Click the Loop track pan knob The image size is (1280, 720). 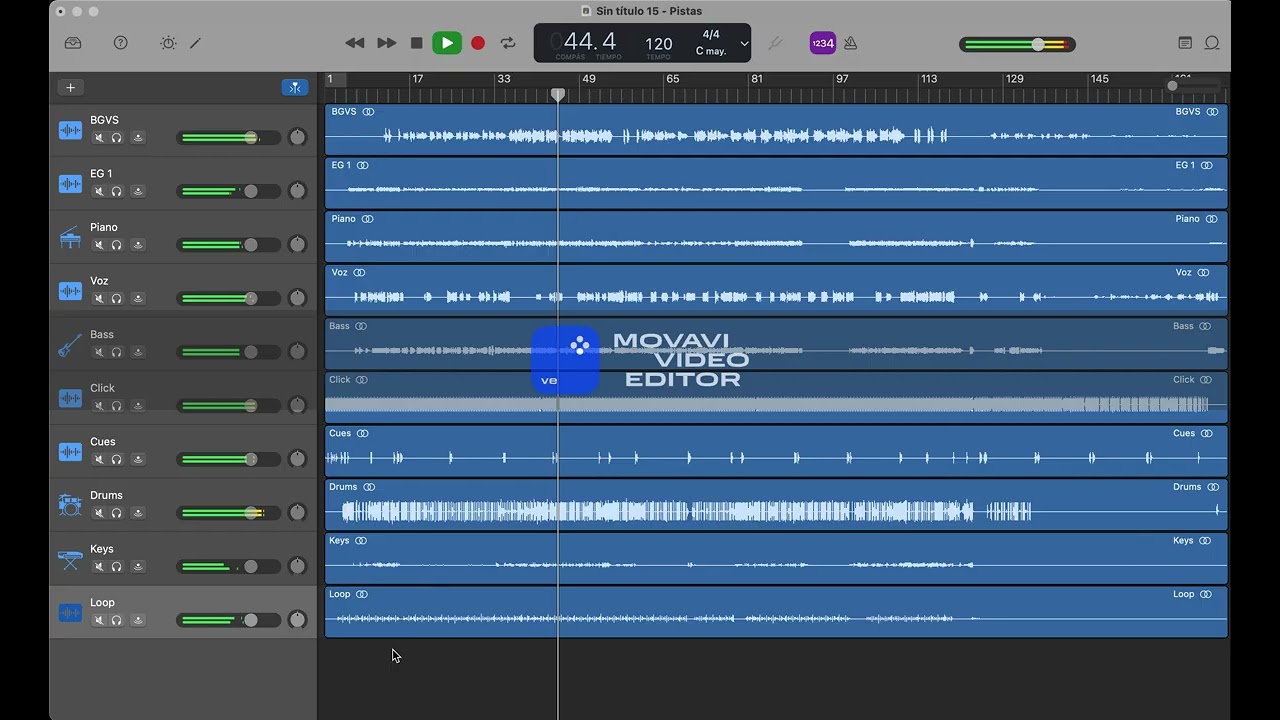pyautogui.click(x=297, y=620)
